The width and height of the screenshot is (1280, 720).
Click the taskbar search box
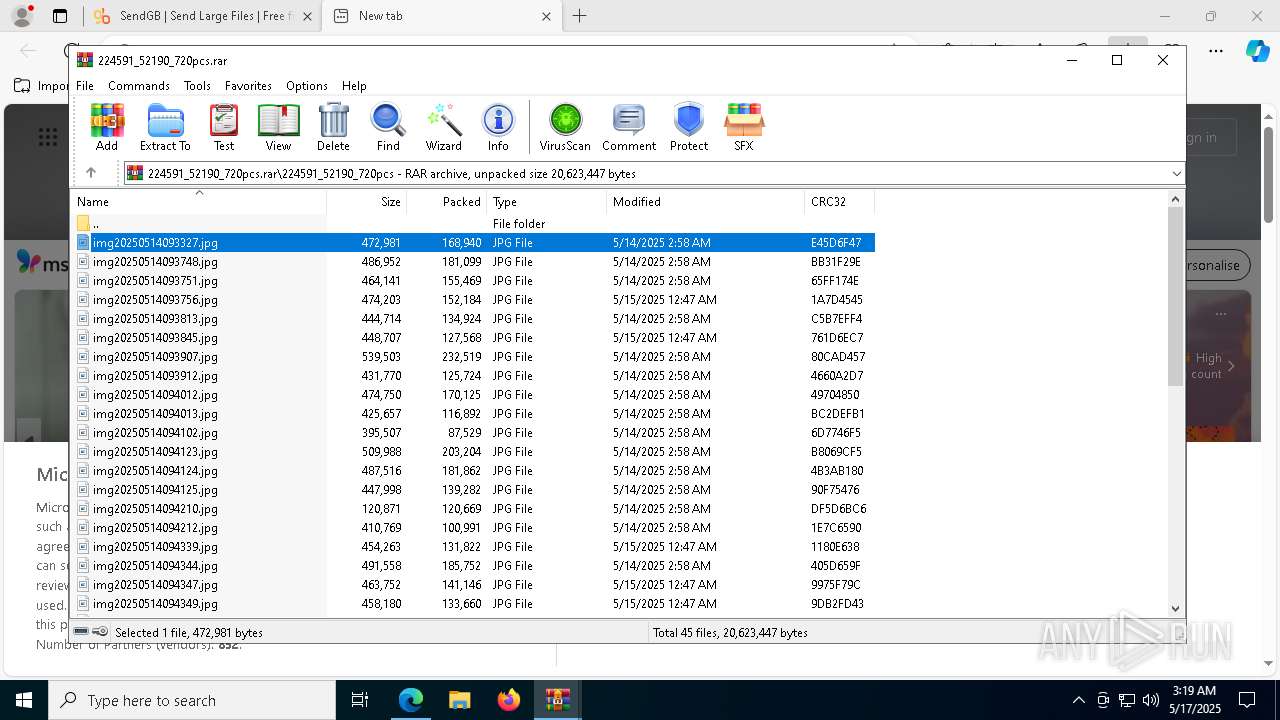(x=192, y=700)
